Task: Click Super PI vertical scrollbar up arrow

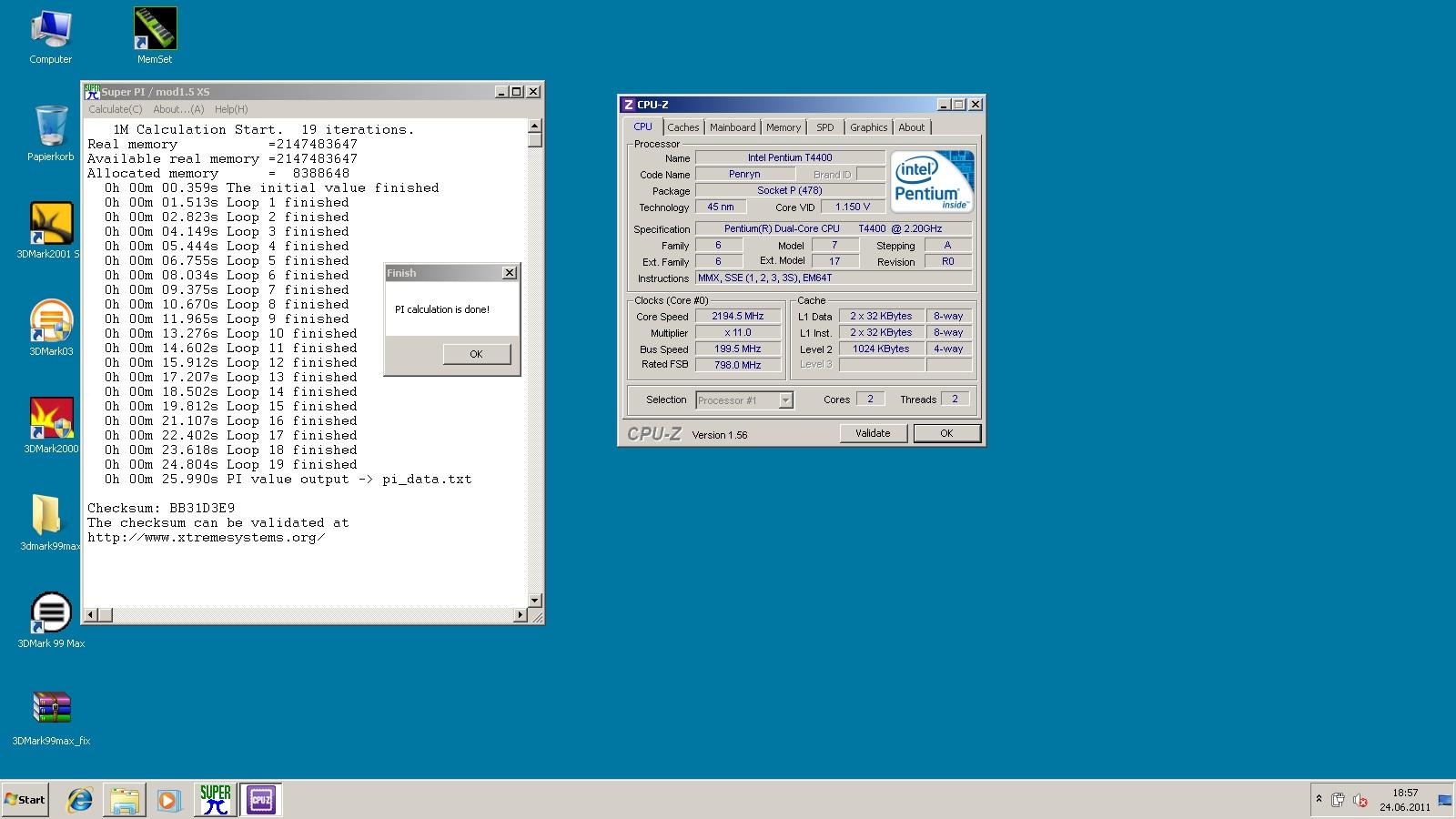Action: click(x=534, y=126)
